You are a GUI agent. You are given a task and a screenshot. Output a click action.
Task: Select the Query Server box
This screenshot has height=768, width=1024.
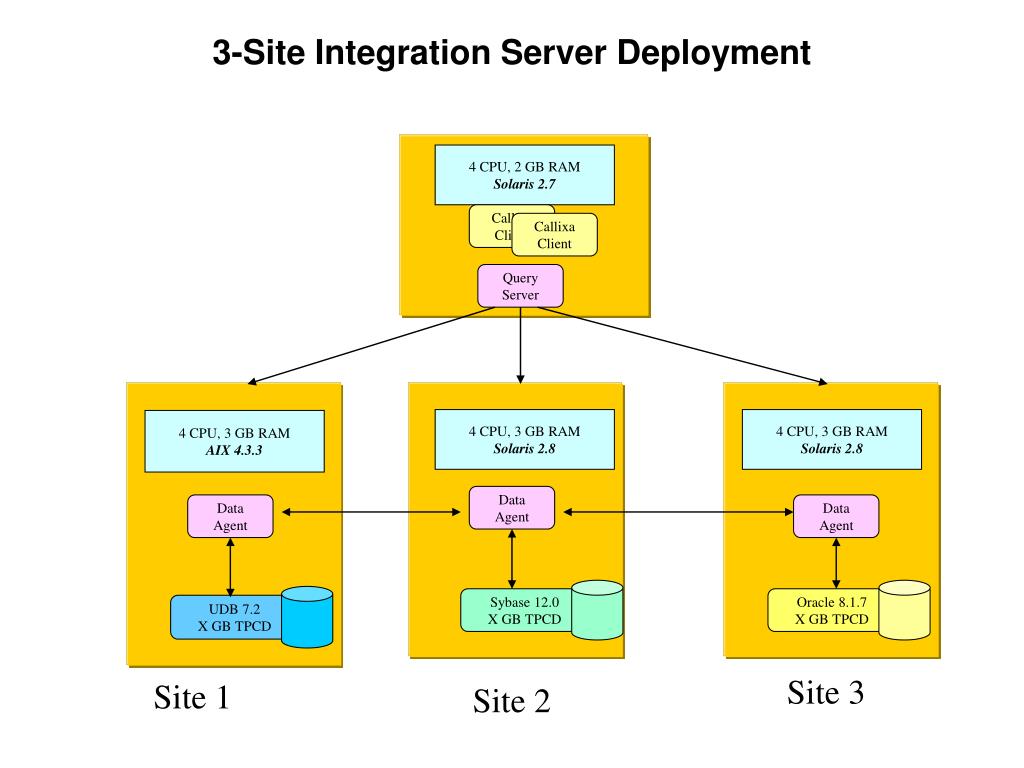[520, 286]
